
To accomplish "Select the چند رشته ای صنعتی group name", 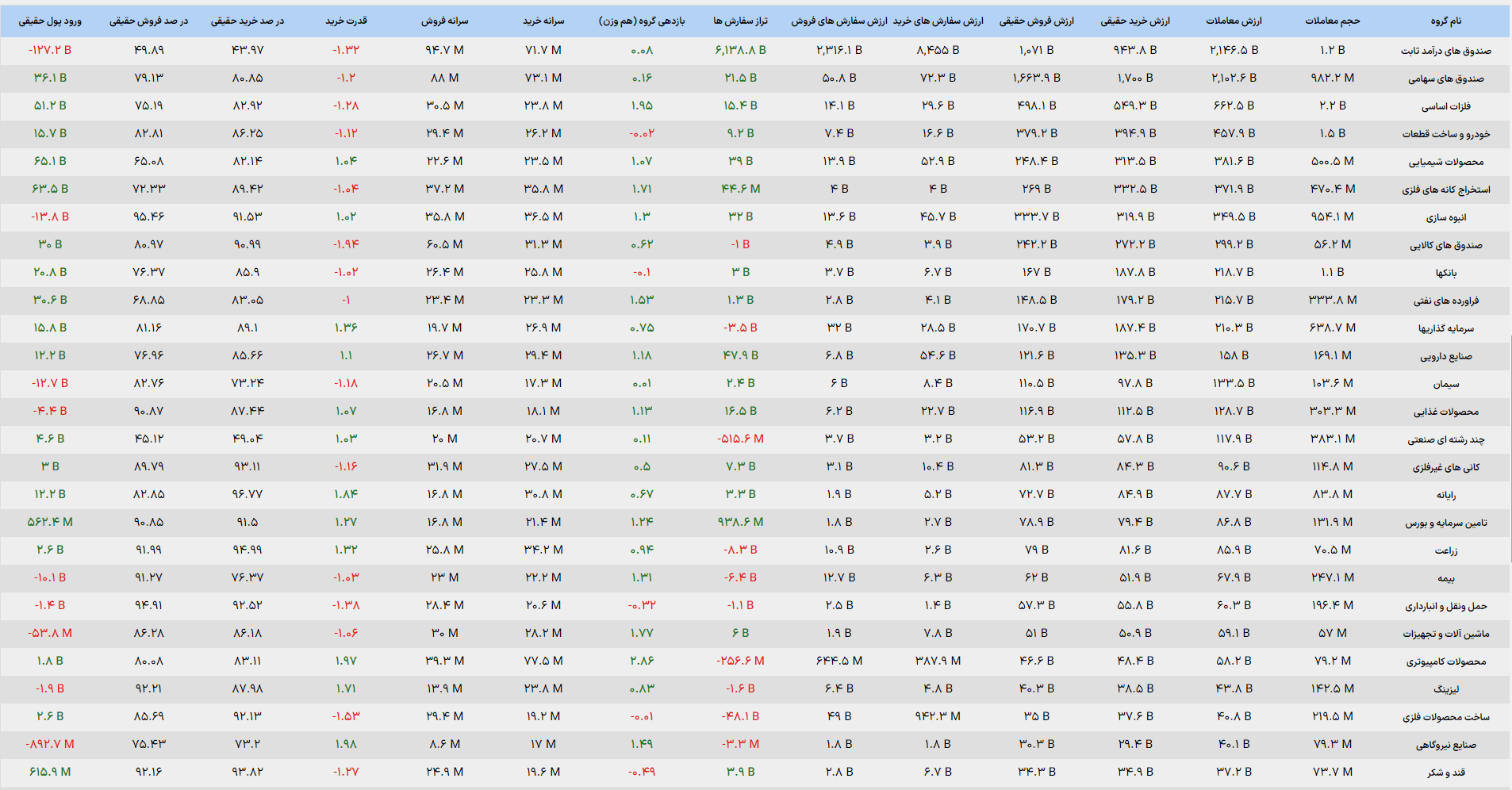I will (1445, 439).
